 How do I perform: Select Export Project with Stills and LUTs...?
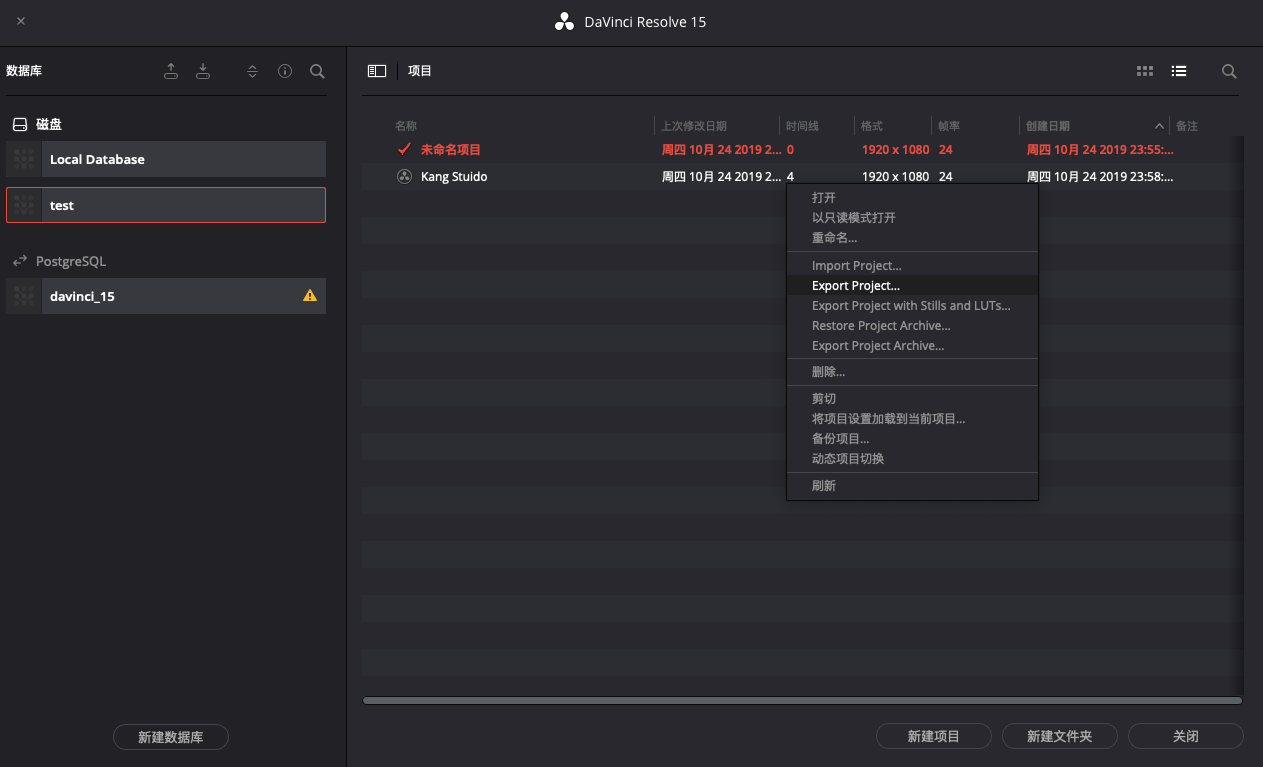click(x=911, y=306)
